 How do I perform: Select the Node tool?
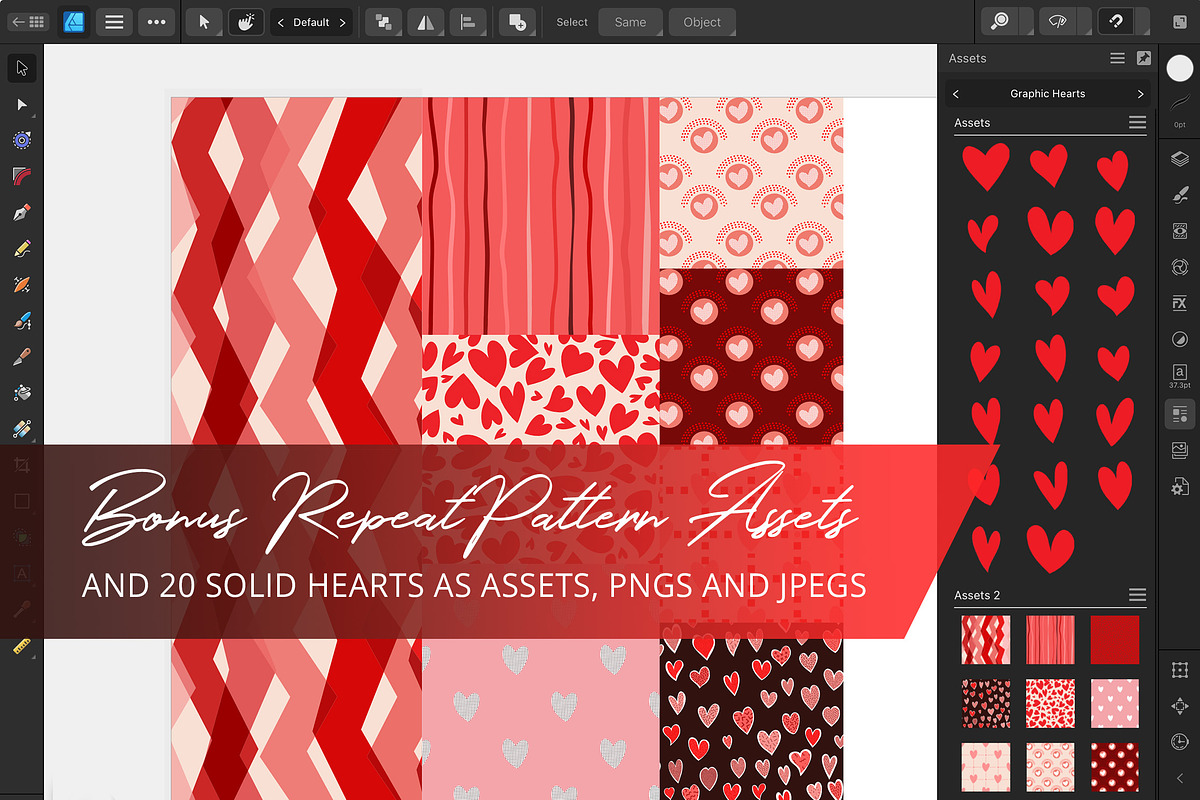[x=22, y=104]
